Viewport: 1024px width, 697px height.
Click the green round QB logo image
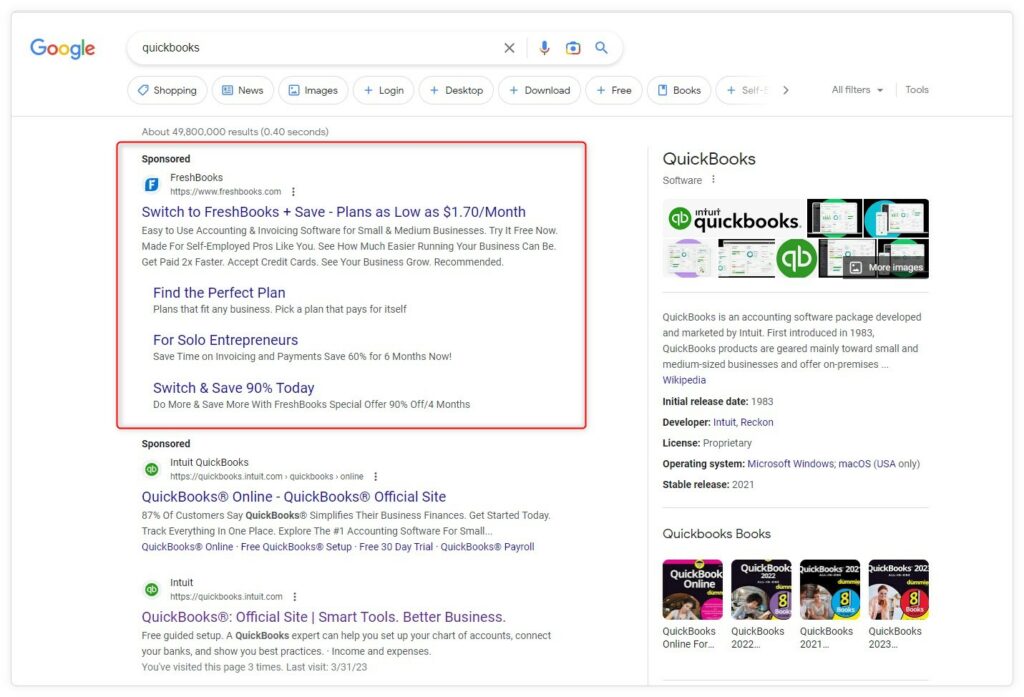[797, 258]
